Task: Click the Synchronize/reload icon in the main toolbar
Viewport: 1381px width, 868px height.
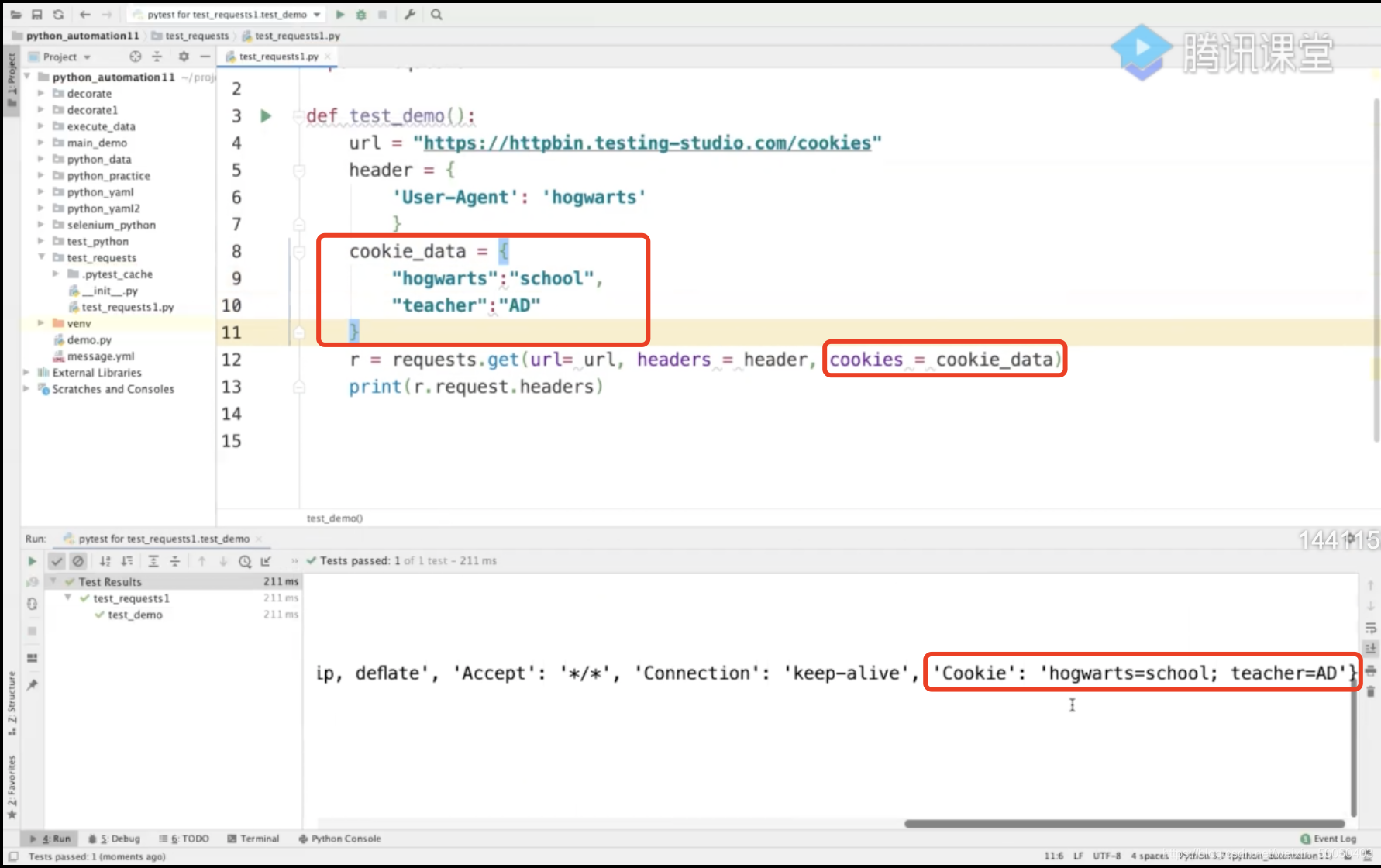Action: pyautogui.click(x=58, y=15)
